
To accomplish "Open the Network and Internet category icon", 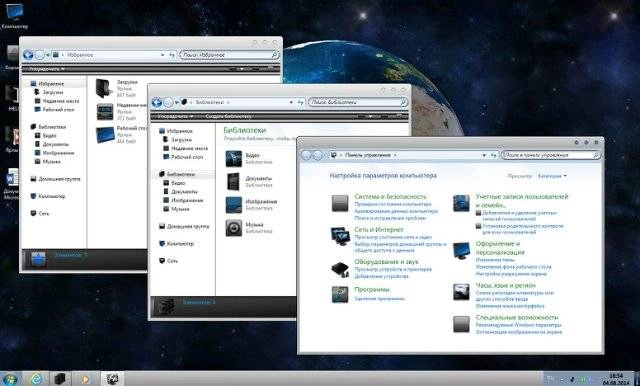I will pyautogui.click(x=340, y=236).
